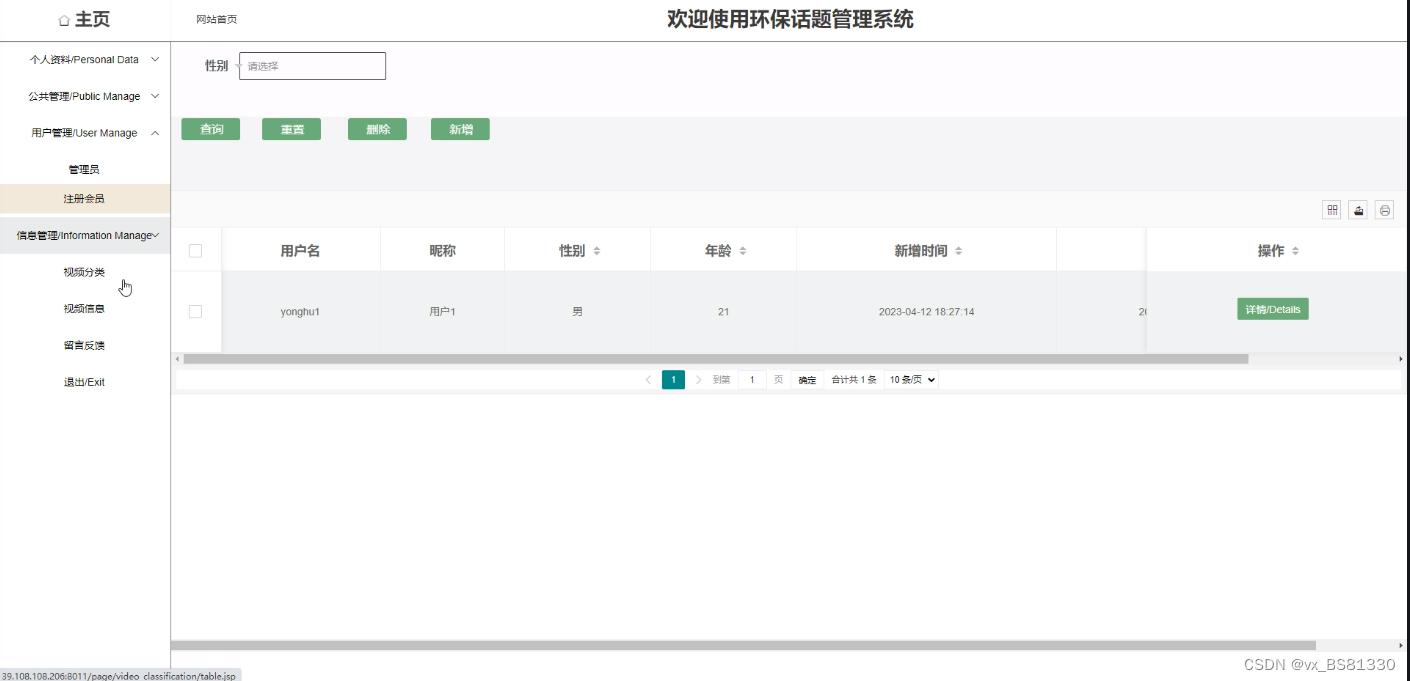1410x681 pixels.
Task: Click the 男 gender cell
Action: pyautogui.click(x=577, y=312)
